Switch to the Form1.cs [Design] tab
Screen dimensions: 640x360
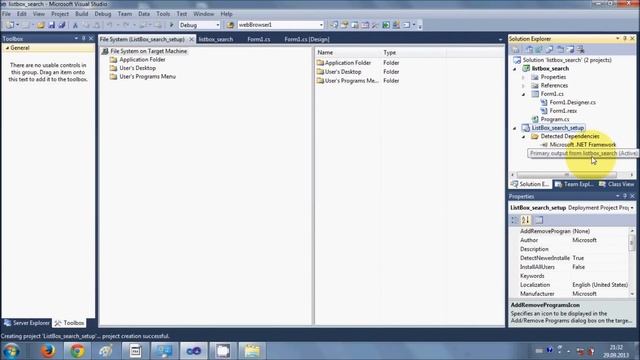click(x=307, y=40)
